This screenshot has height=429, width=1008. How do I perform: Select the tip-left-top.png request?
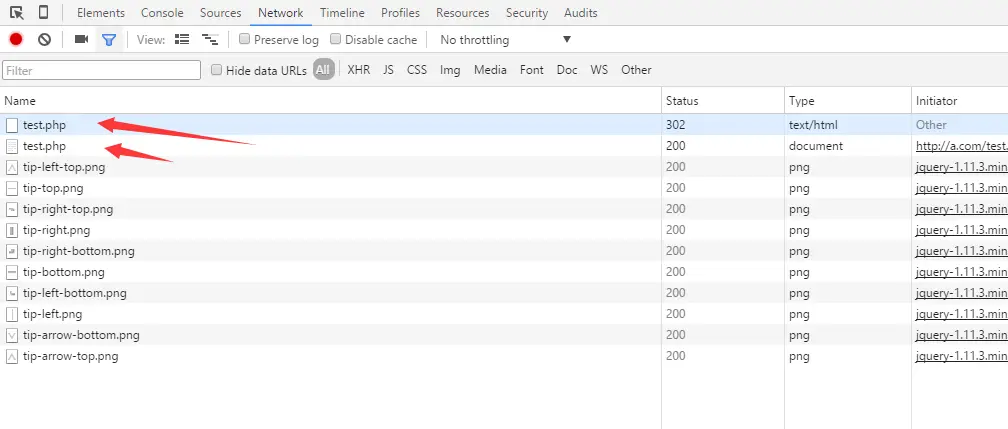504,167
